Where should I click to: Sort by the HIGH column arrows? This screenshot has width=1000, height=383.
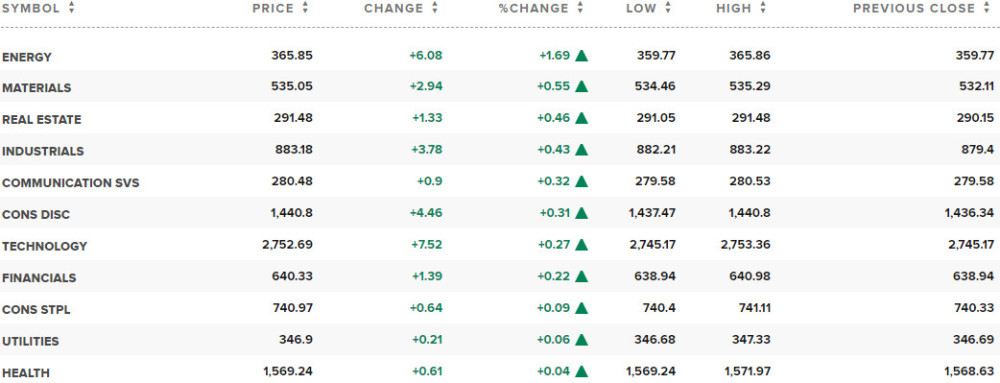pyautogui.click(x=763, y=8)
